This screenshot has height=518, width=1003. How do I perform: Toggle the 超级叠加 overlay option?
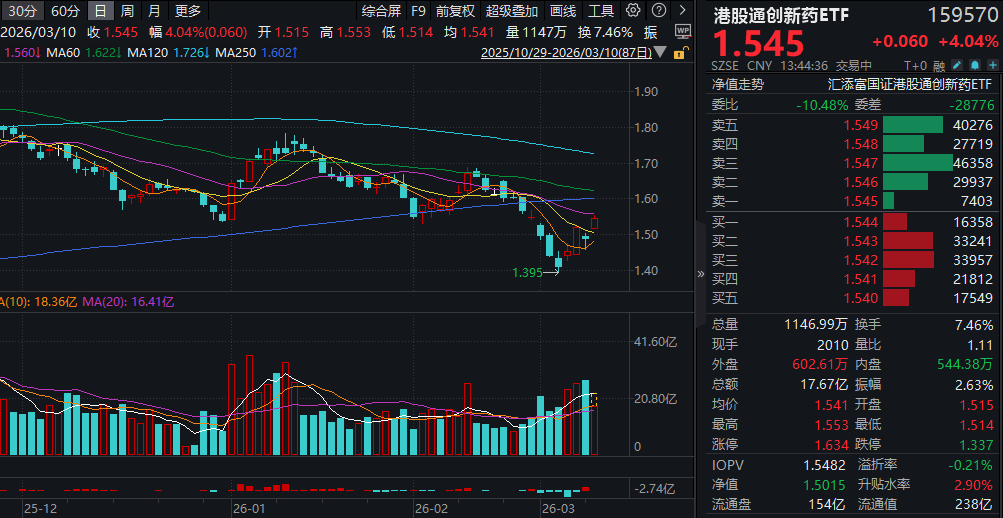(511, 11)
